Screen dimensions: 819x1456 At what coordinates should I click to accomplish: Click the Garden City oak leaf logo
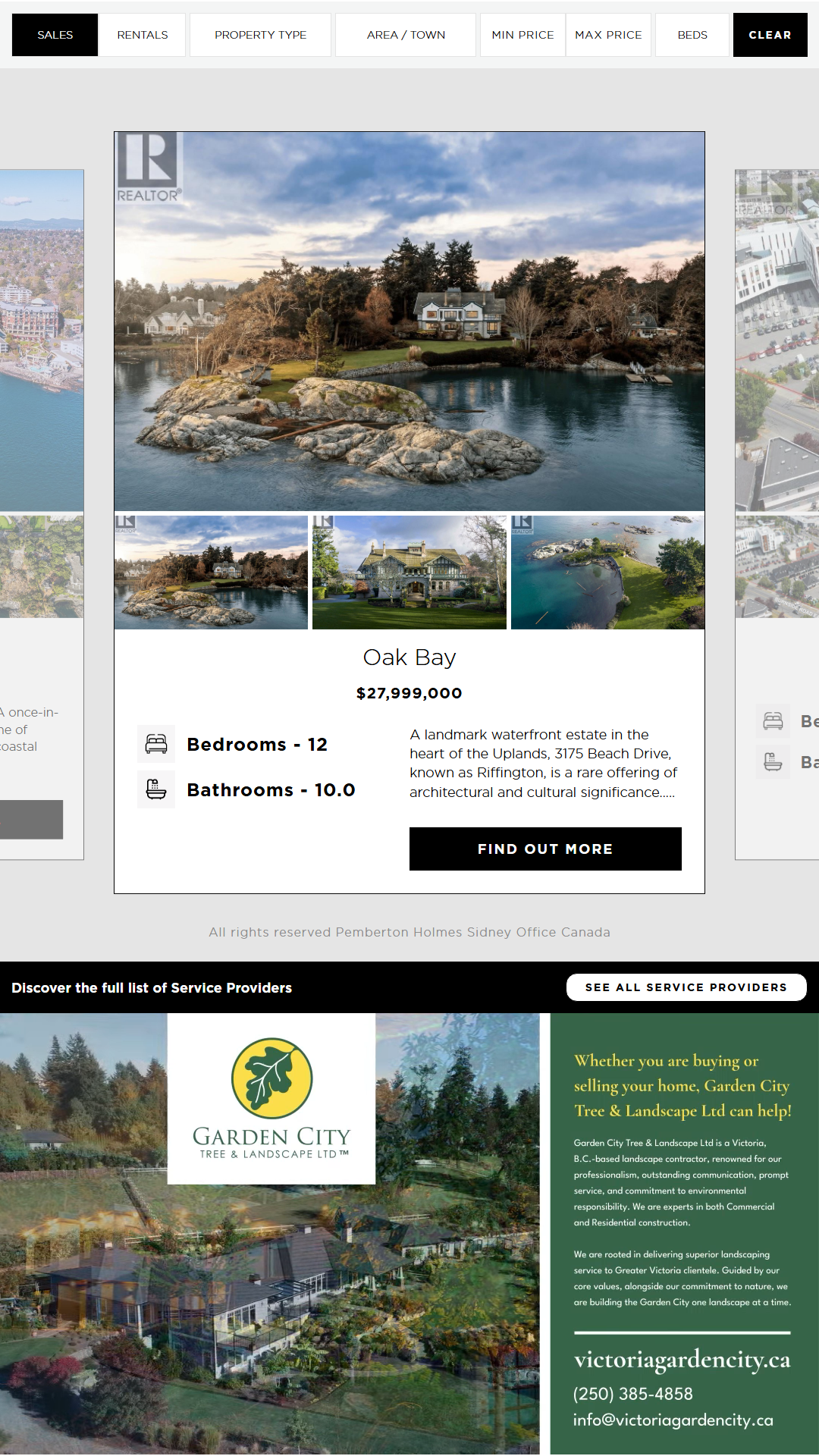[x=271, y=1078]
